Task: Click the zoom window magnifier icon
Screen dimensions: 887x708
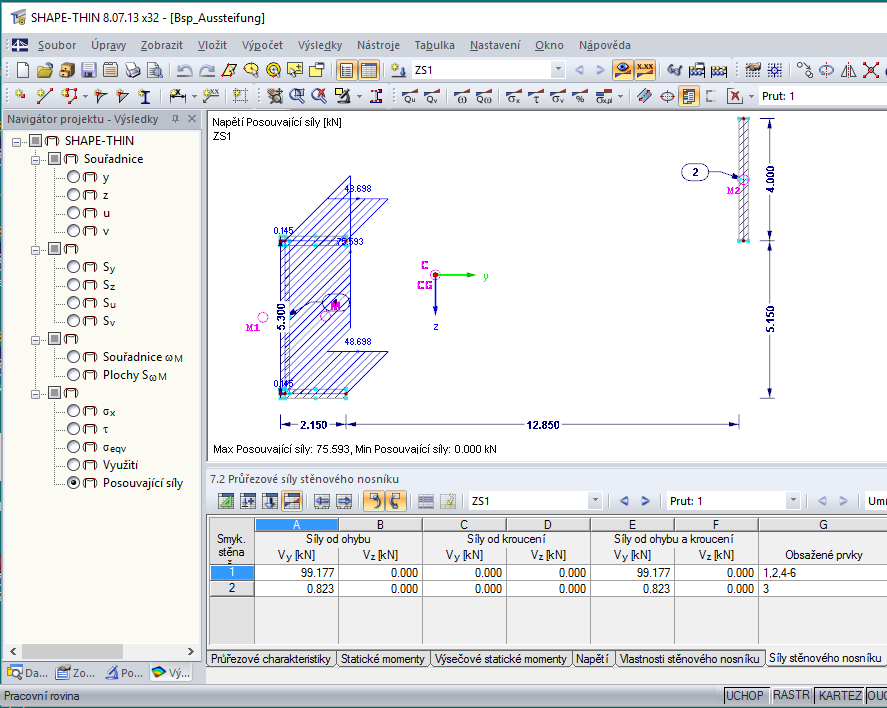Action: click(296, 96)
